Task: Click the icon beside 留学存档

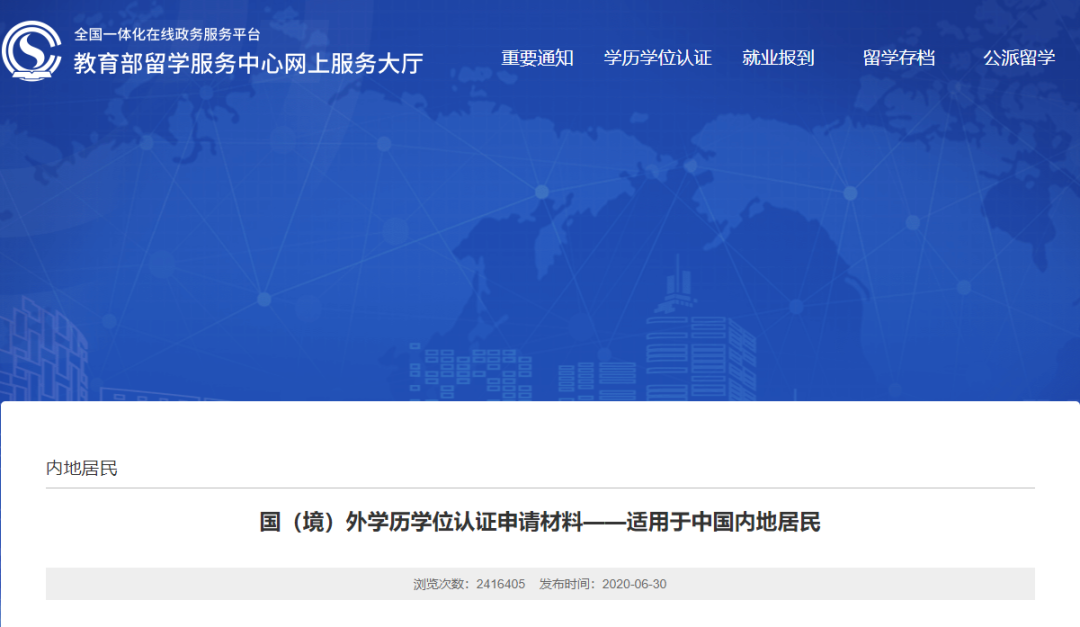Action: coord(853,58)
